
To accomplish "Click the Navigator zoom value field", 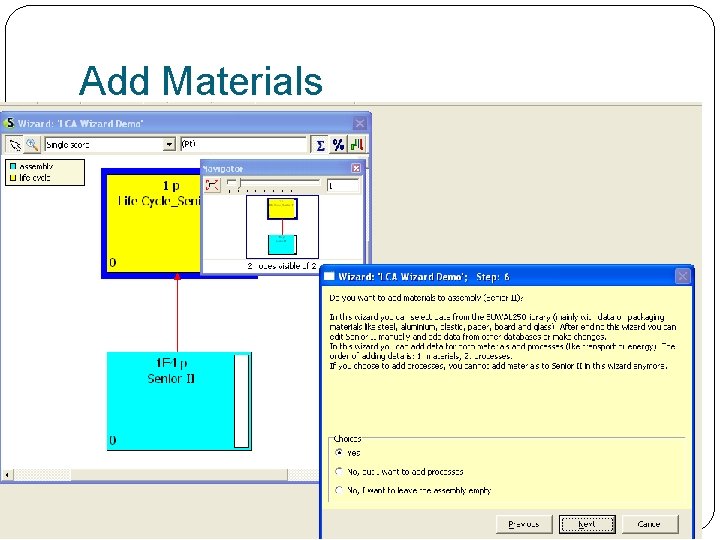I will (343, 186).
